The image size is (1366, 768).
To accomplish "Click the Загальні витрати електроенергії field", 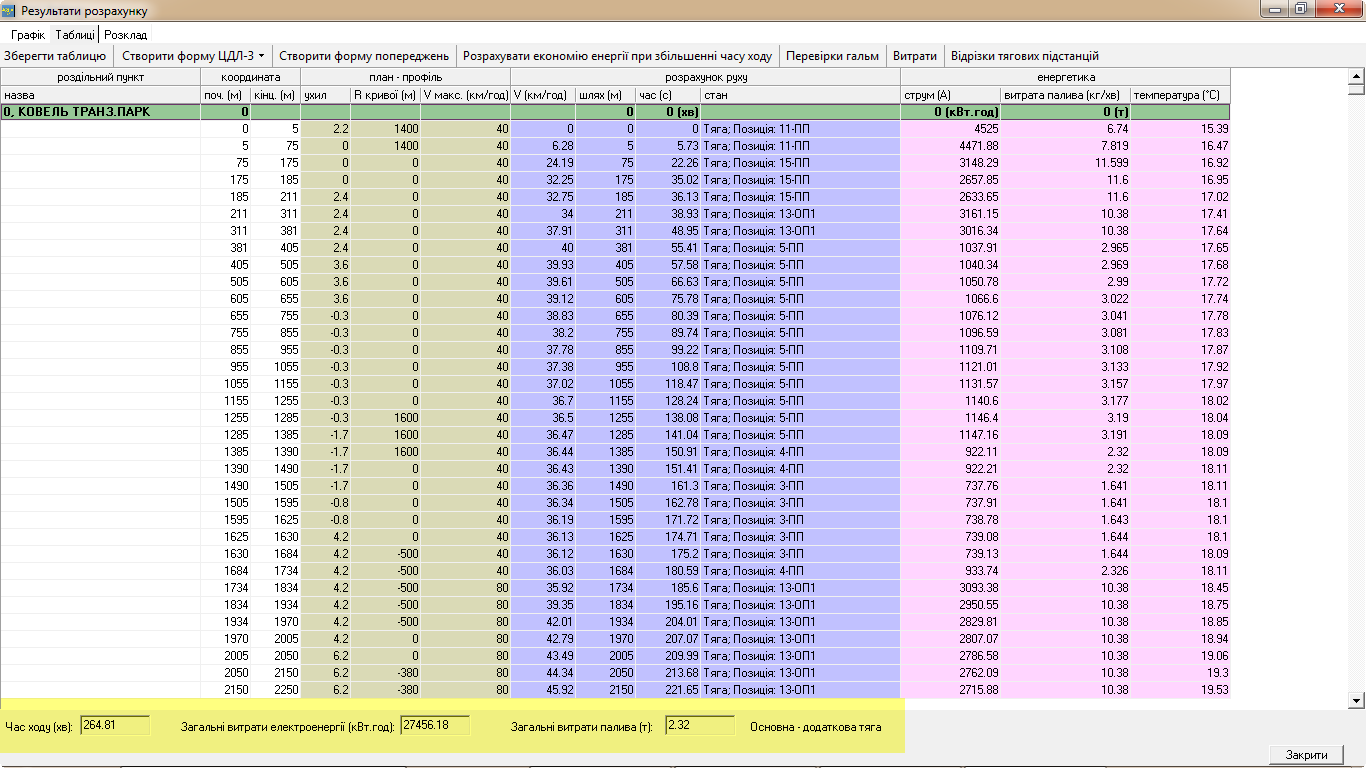I will (435, 725).
